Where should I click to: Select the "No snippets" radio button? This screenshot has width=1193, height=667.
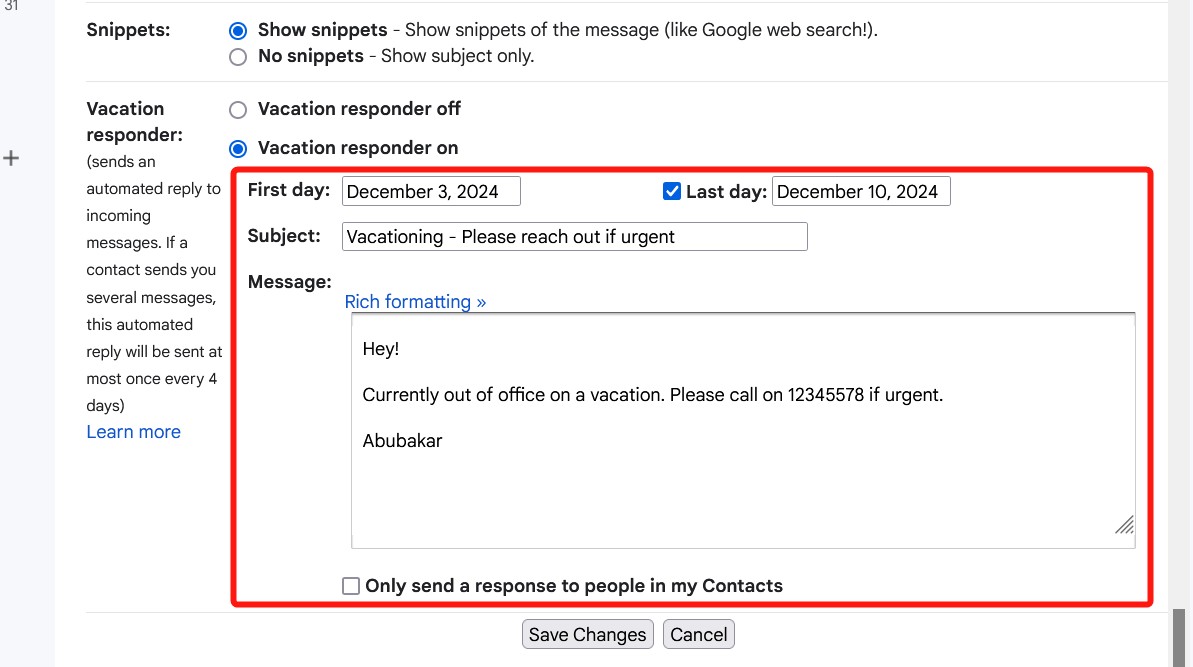[237, 57]
